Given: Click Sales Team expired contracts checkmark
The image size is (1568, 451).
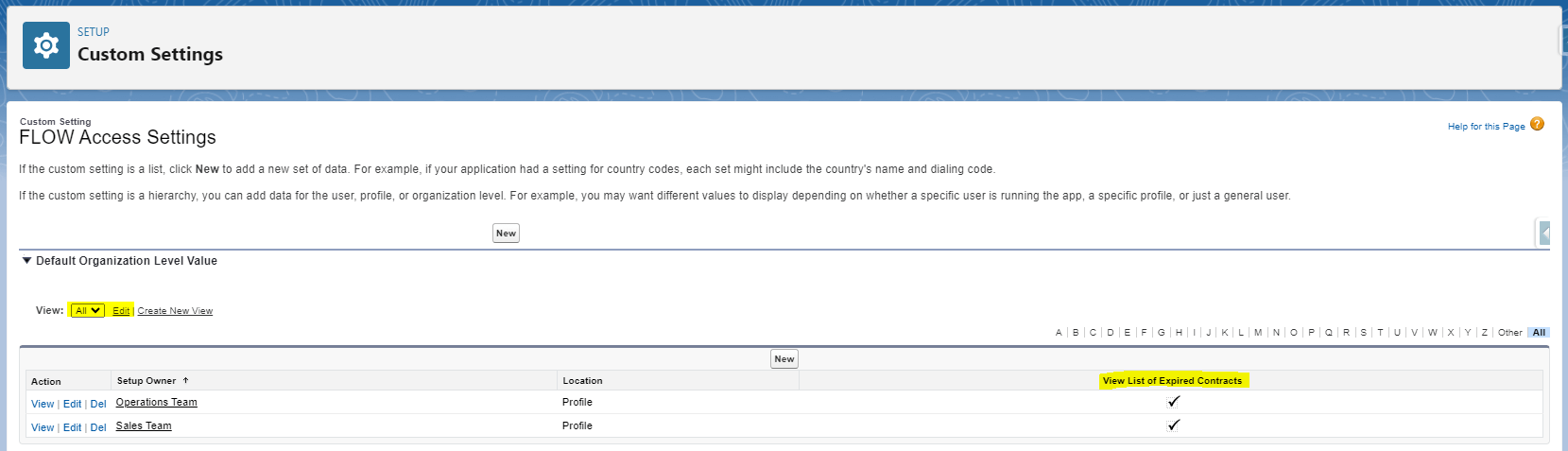Looking at the screenshot, I should tap(1173, 425).
